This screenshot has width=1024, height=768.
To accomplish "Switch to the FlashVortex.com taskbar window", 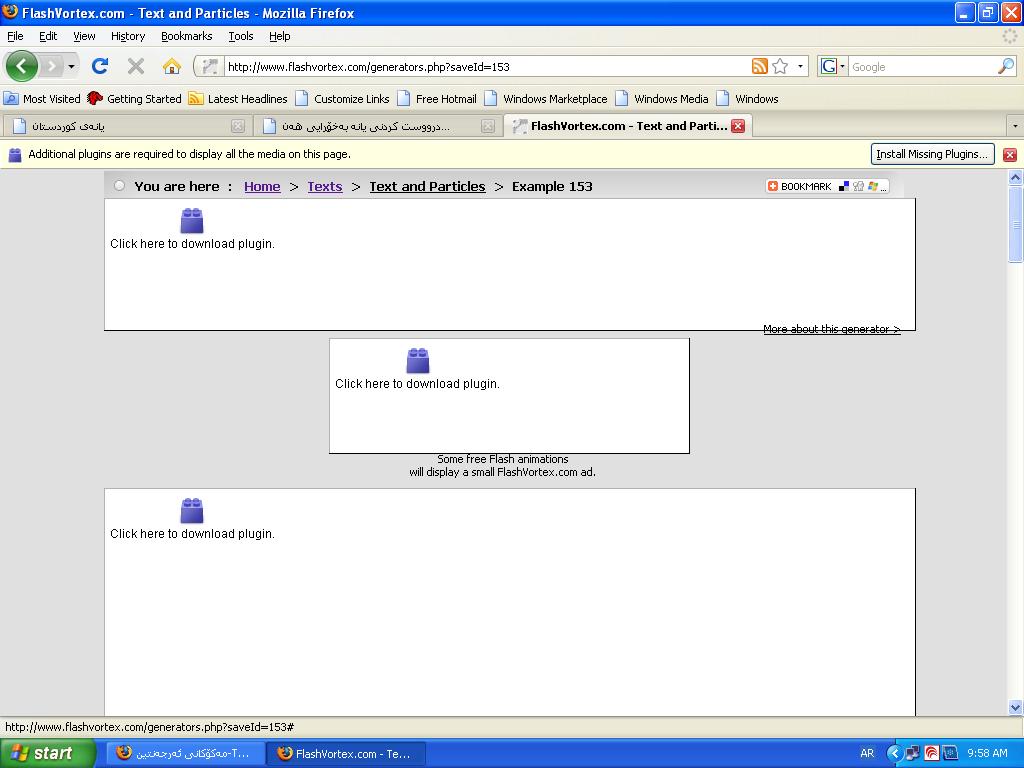I will [x=347, y=753].
